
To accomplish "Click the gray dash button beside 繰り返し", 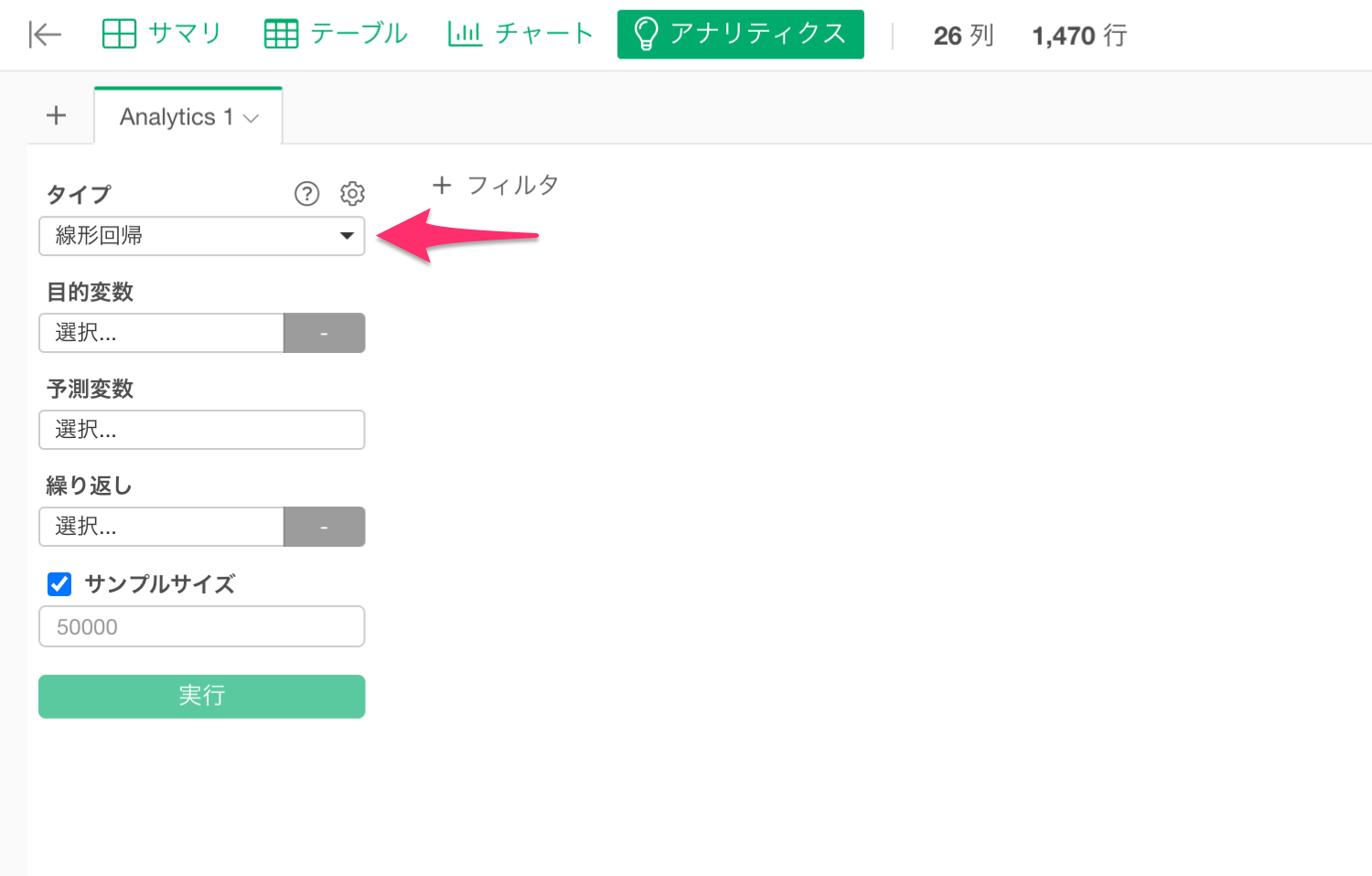I will pyautogui.click(x=325, y=527).
